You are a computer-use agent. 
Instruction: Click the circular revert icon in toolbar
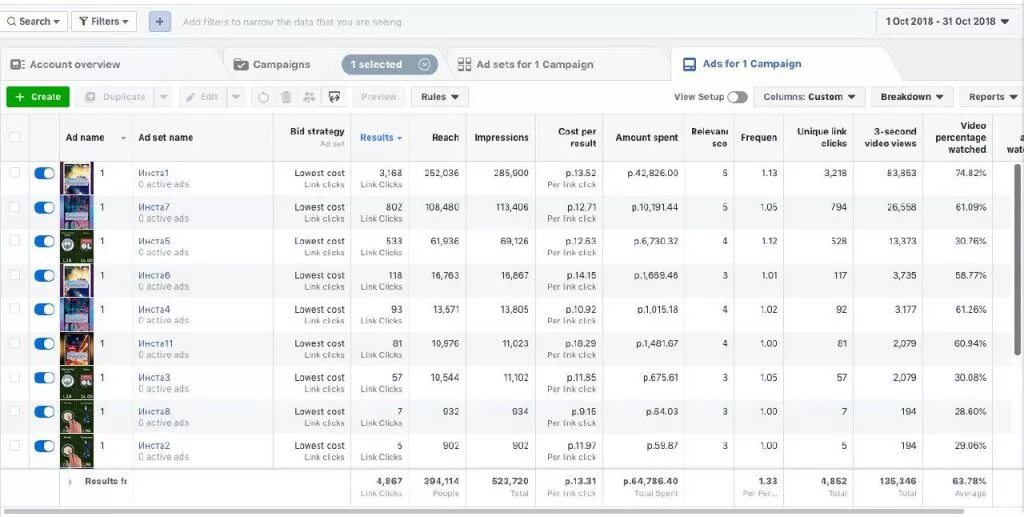point(264,97)
